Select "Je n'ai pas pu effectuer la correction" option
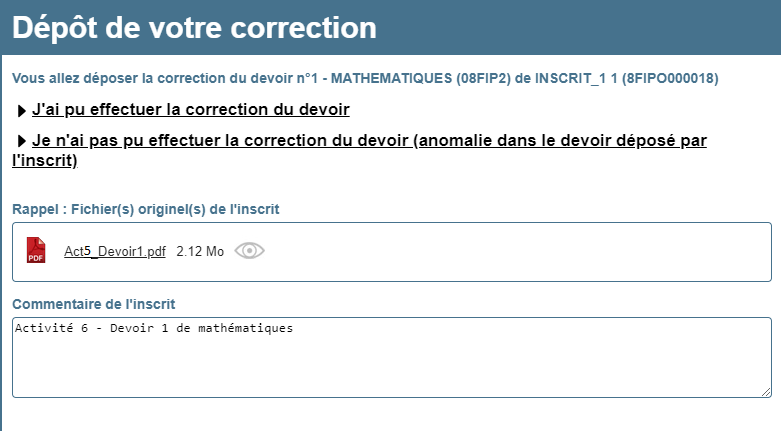Viewport: 781px width, 431px height. point(221,141)
